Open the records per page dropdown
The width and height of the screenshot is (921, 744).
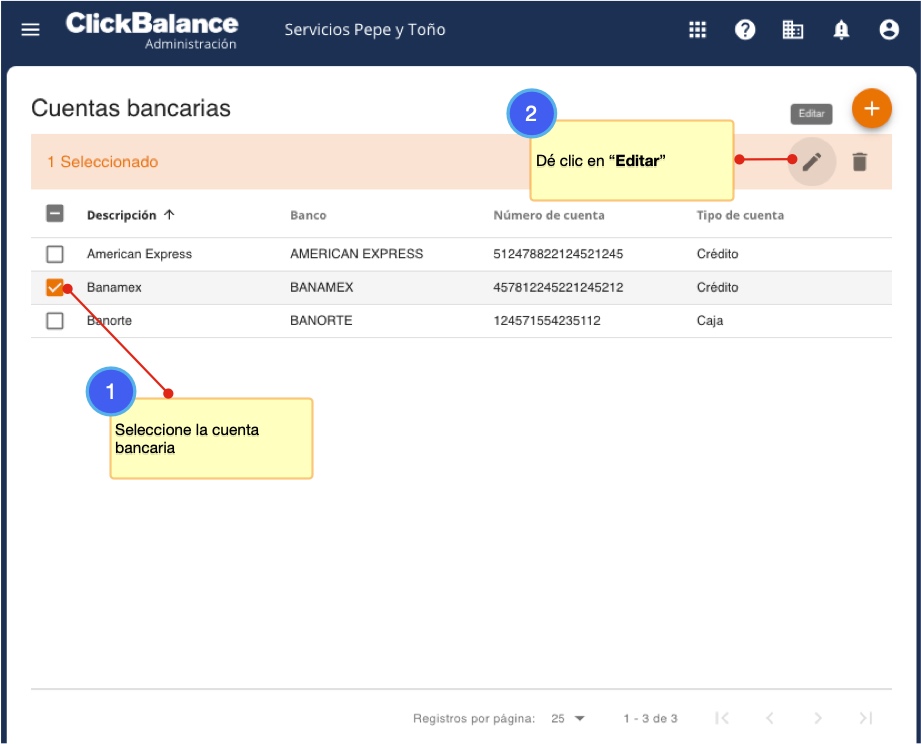(568, 718)
